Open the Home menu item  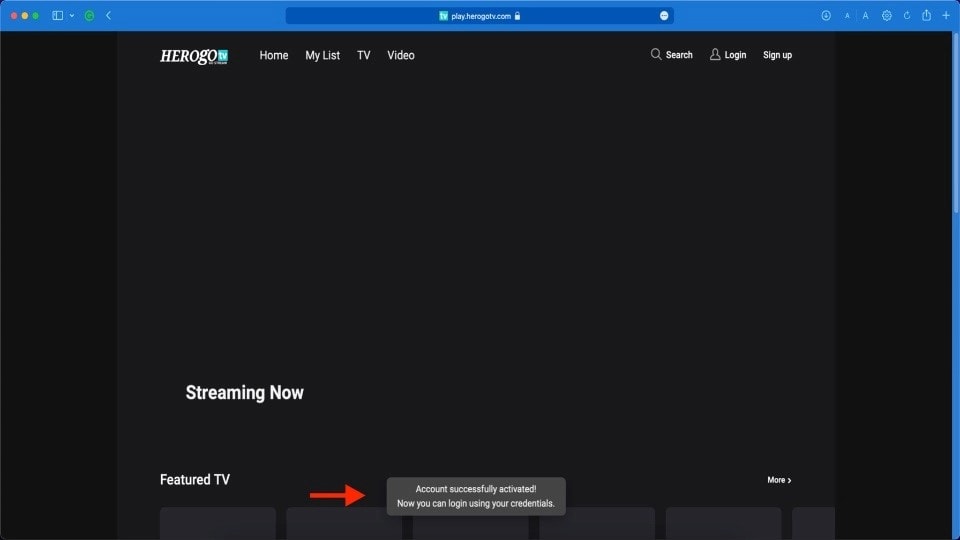point(274,55)
